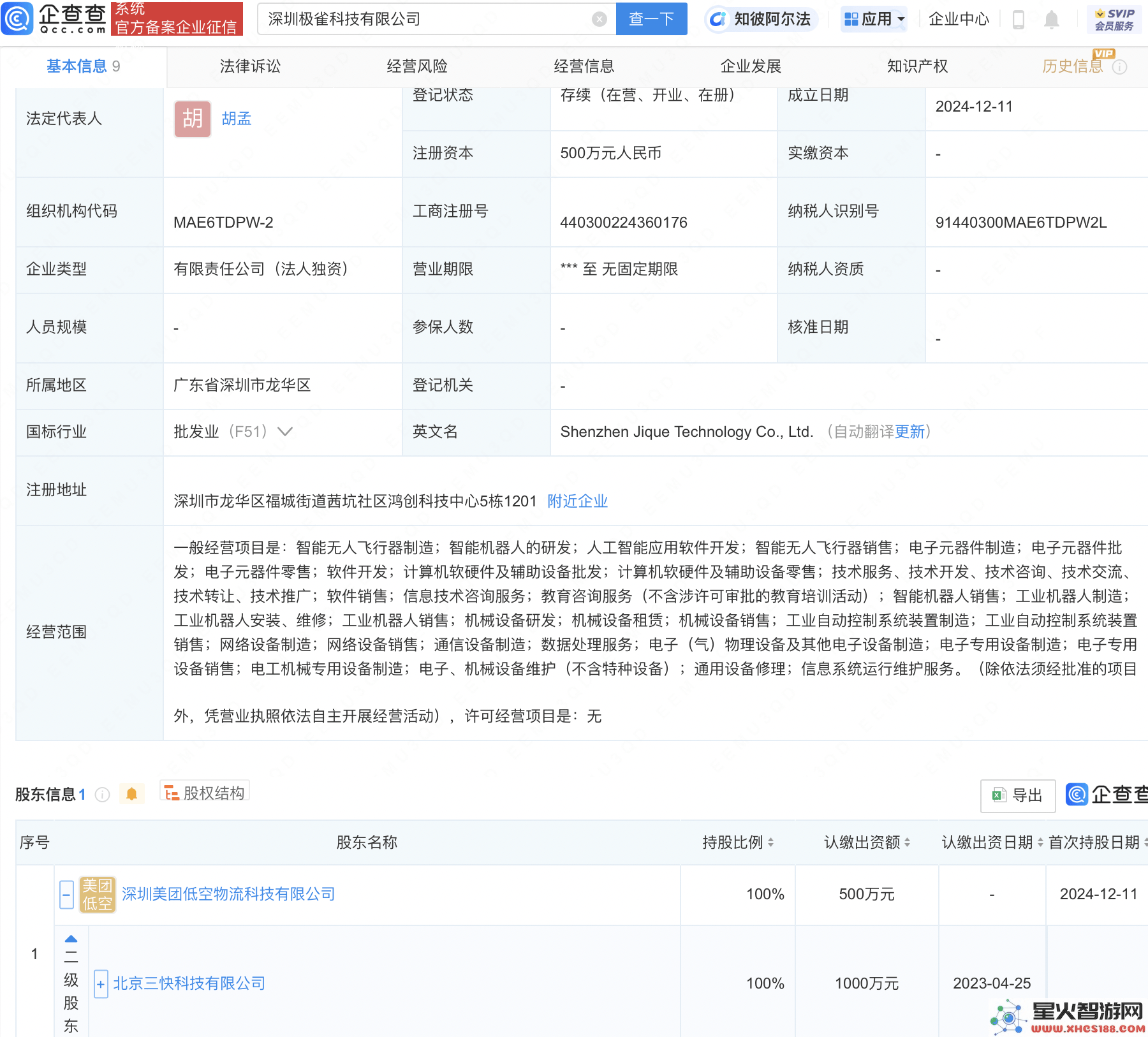Click the 查一下 search button
Image resolution: width=1148 pixels, height=1037 pixels.
pos(652,19)
